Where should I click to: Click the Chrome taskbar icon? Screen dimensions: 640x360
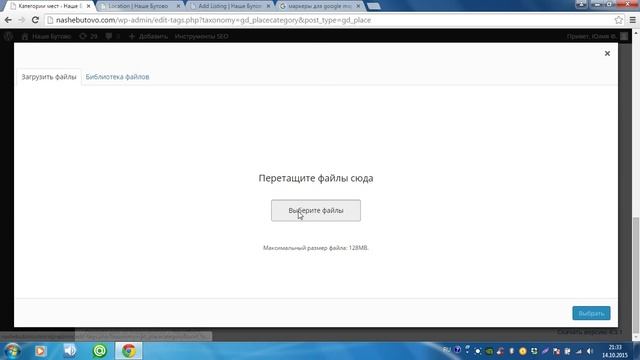129,351
